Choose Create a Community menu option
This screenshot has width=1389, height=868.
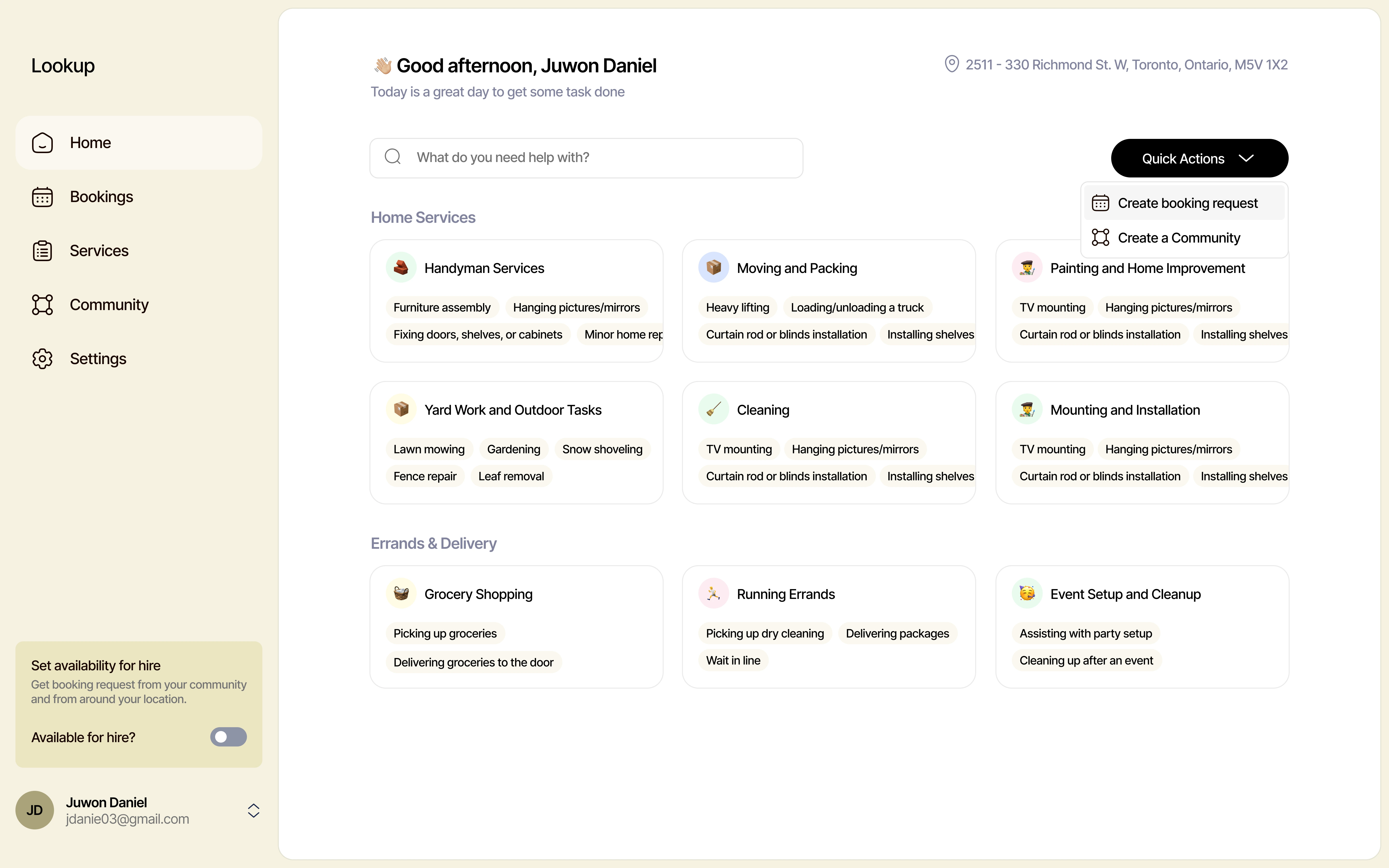pos(1178,238)
